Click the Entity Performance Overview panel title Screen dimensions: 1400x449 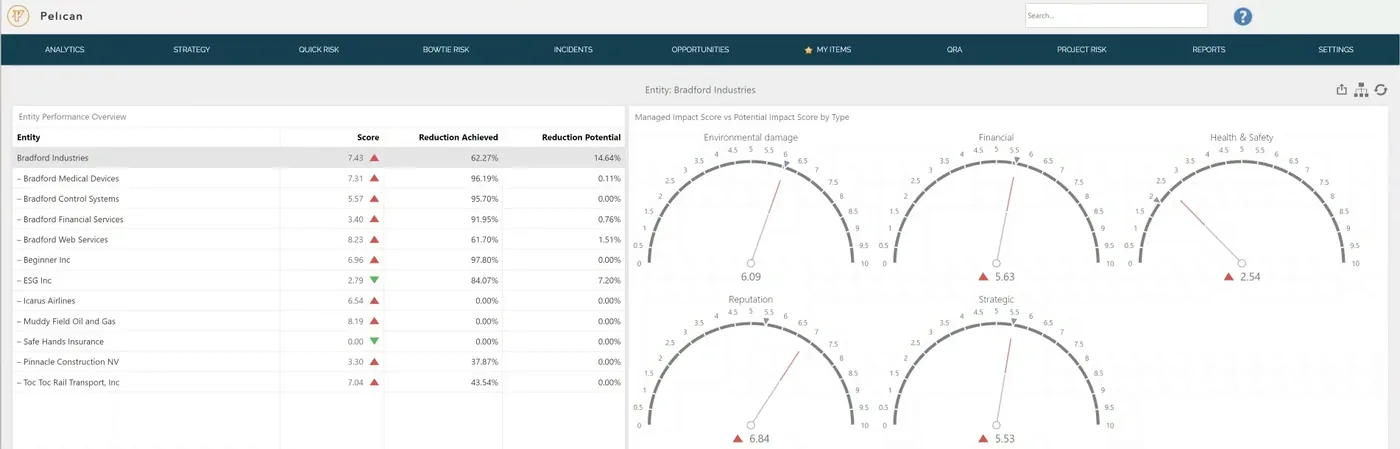coord(72,117)
